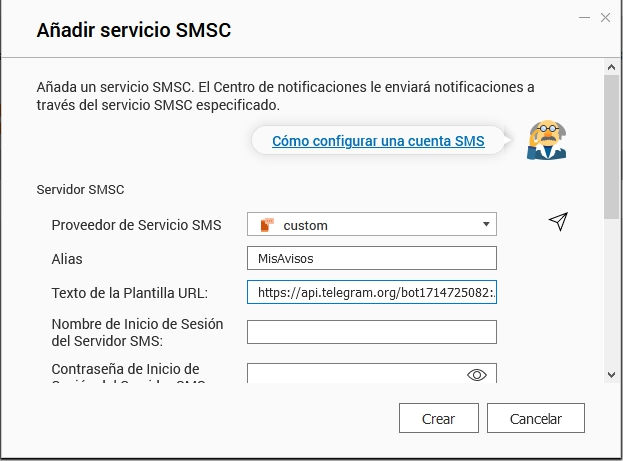Screen dimensions: 623x461
Task: Click the assistant character avatar icon
Action: 546,140
